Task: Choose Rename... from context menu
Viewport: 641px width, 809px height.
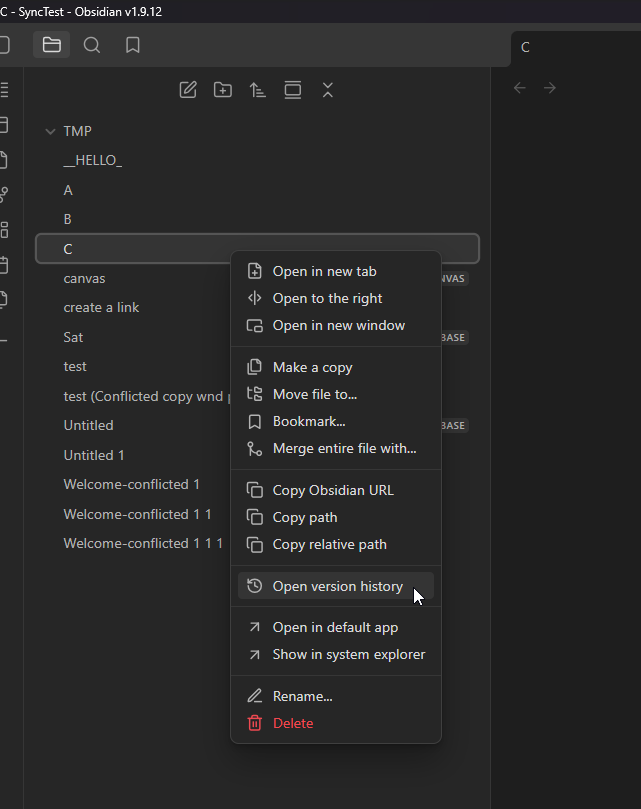Action: coord(302,696)
